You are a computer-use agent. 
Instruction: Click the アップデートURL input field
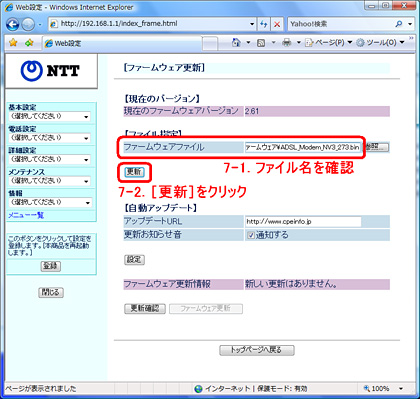303,222
